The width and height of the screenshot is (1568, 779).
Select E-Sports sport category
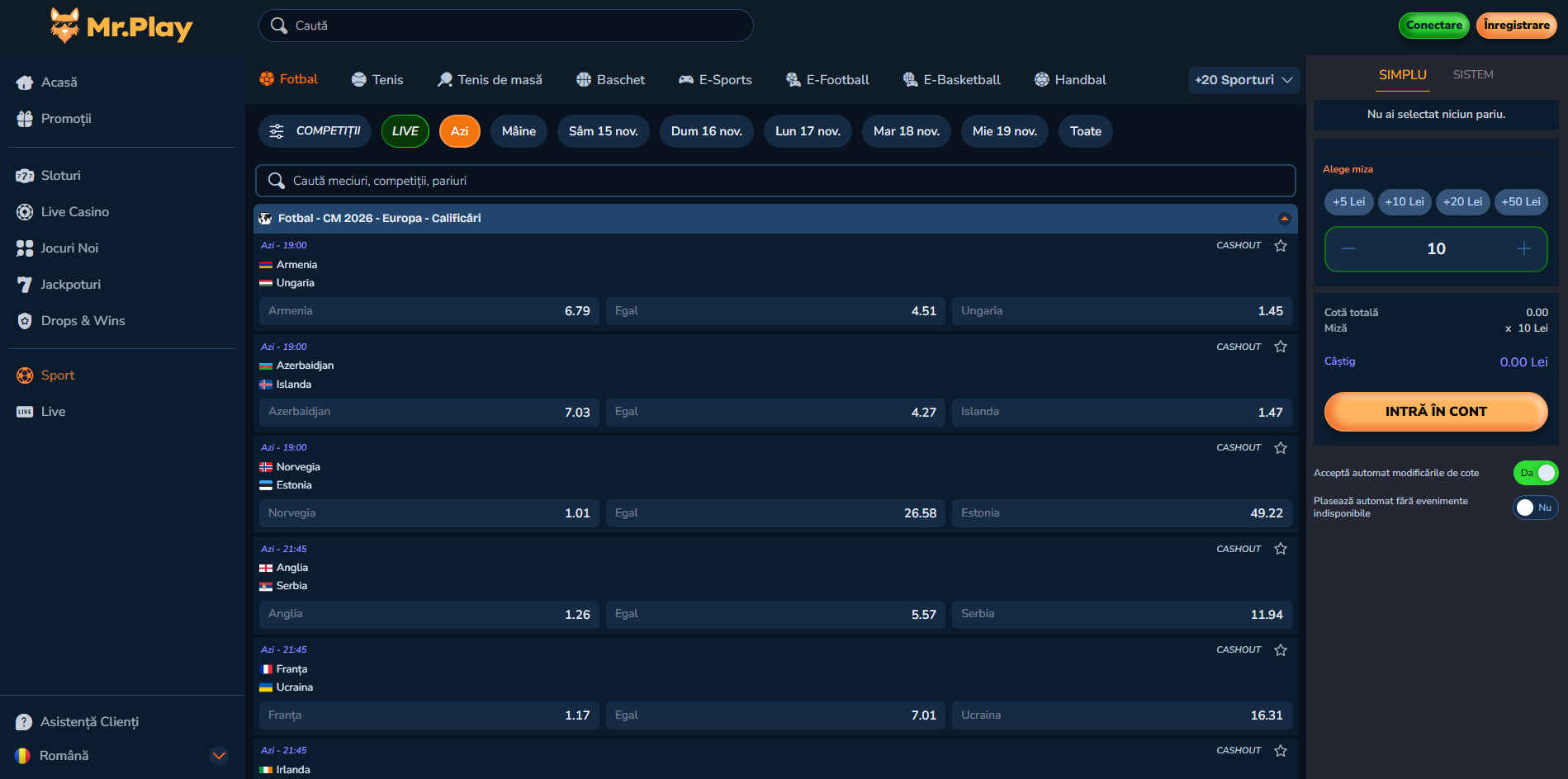point(715,80)
